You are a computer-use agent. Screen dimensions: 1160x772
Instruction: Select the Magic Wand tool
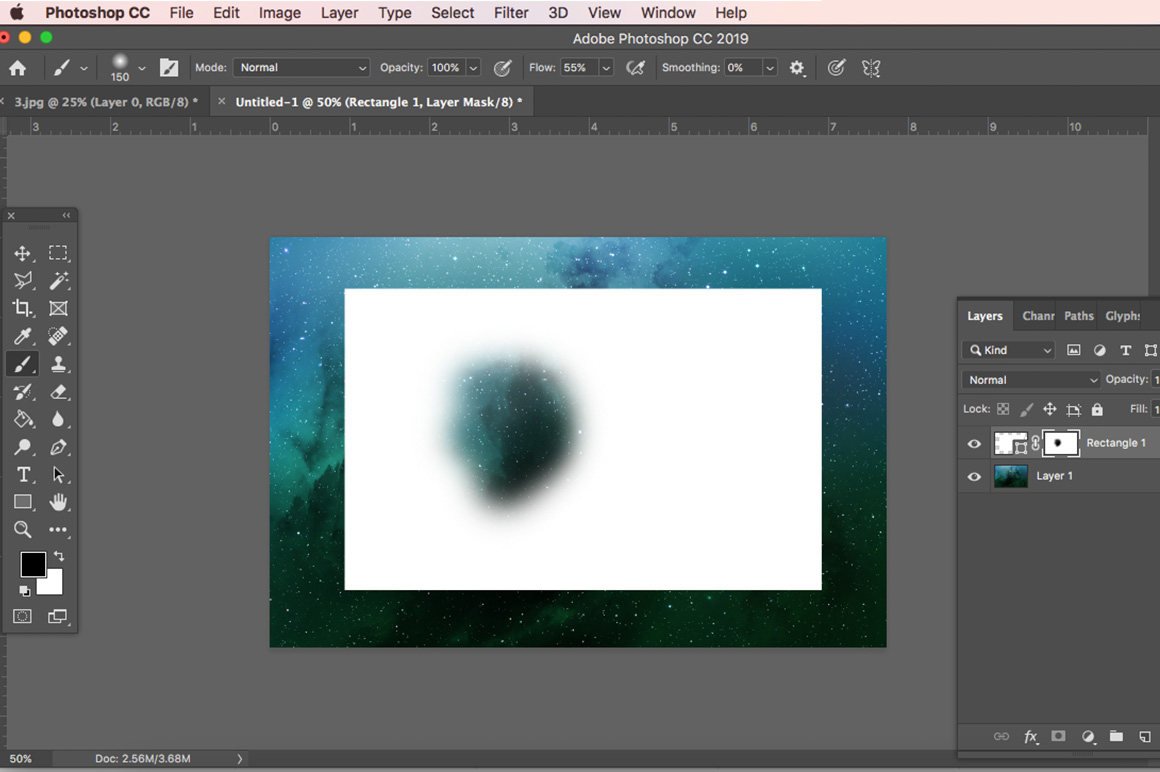[58, 280]
